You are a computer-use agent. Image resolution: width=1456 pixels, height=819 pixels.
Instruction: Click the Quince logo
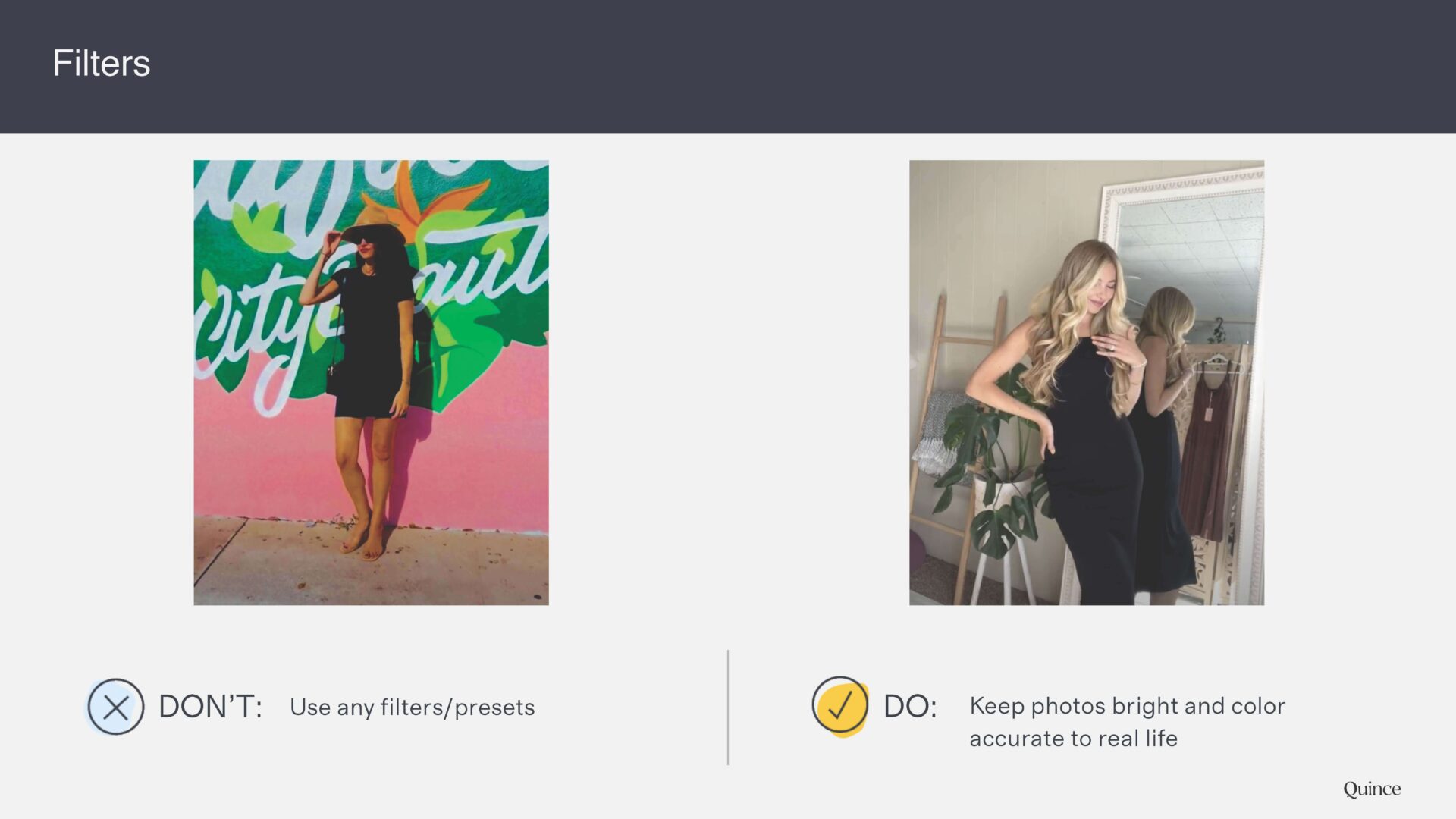pyautogui.click(x=1372, y=789)
